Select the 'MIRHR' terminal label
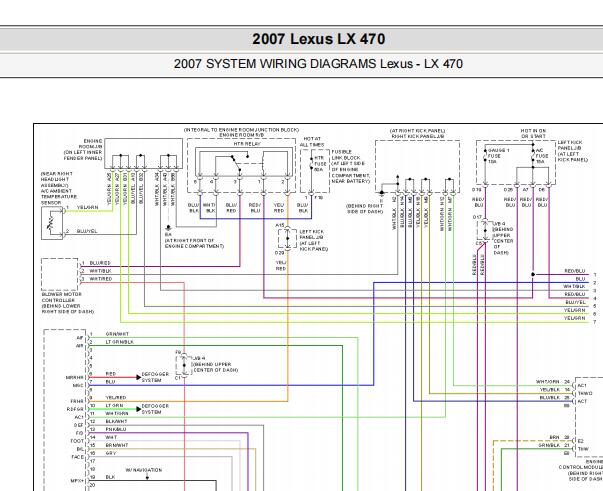The width and height of the screenshot is (603, 491). [x=75, y=378]
